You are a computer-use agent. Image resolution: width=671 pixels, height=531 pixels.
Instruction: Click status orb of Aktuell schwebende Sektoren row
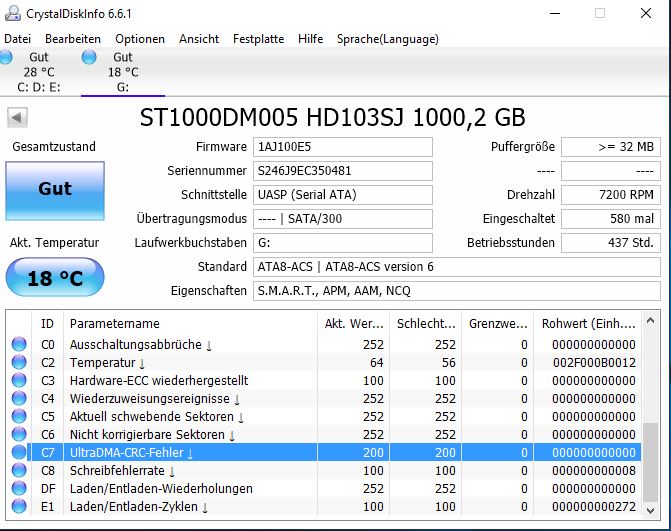(19, 416)
